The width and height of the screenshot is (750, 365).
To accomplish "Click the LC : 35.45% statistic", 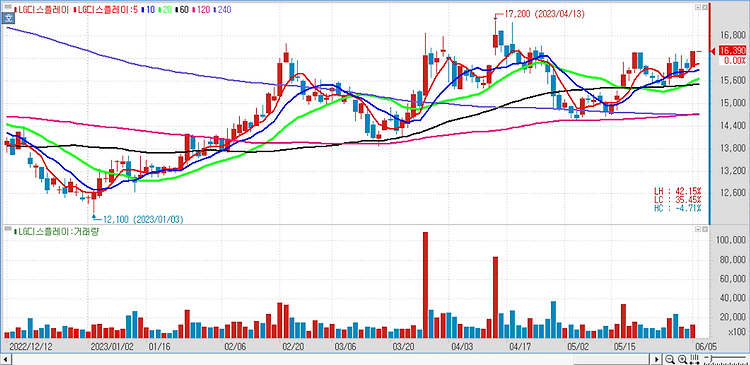I will pos(678,199).
